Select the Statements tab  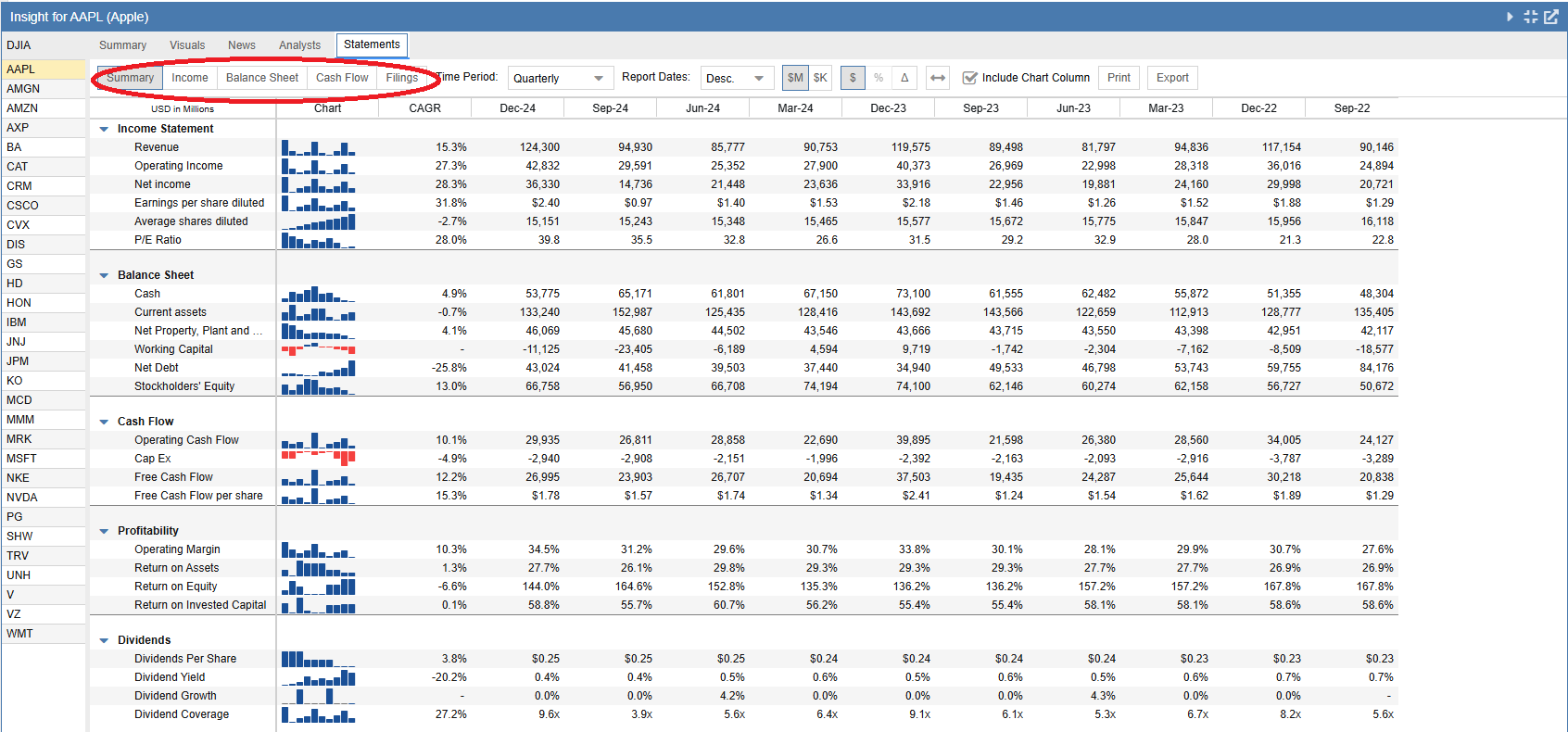372,44
